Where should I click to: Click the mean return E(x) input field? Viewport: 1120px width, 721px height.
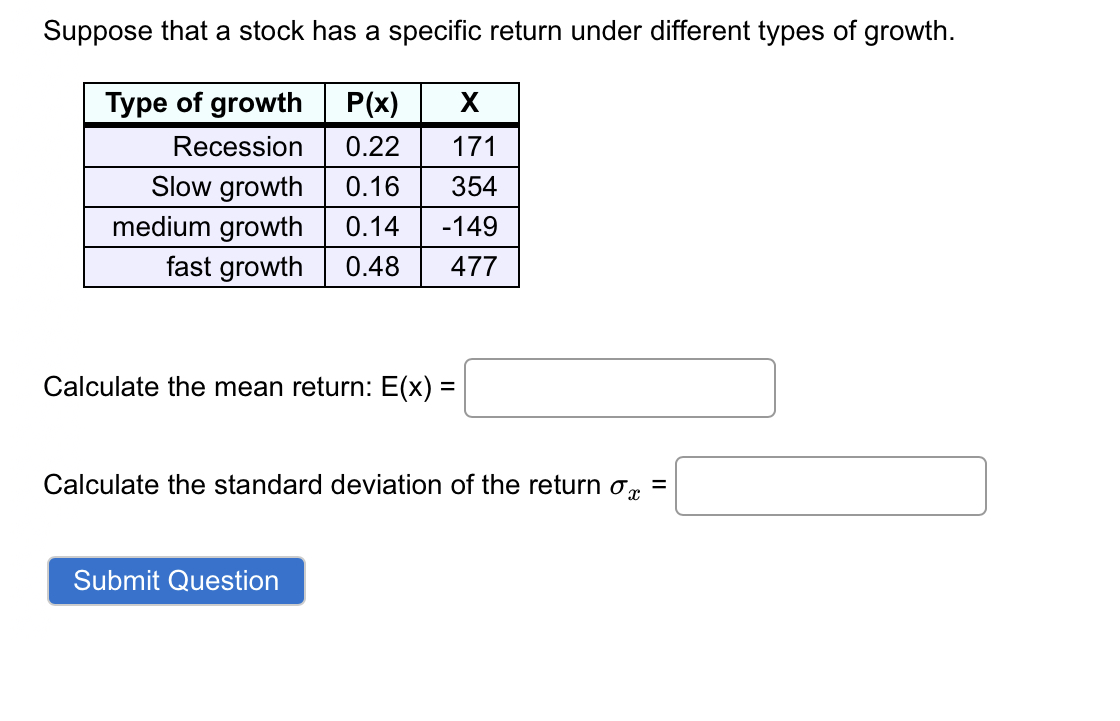tap(620, 387)
